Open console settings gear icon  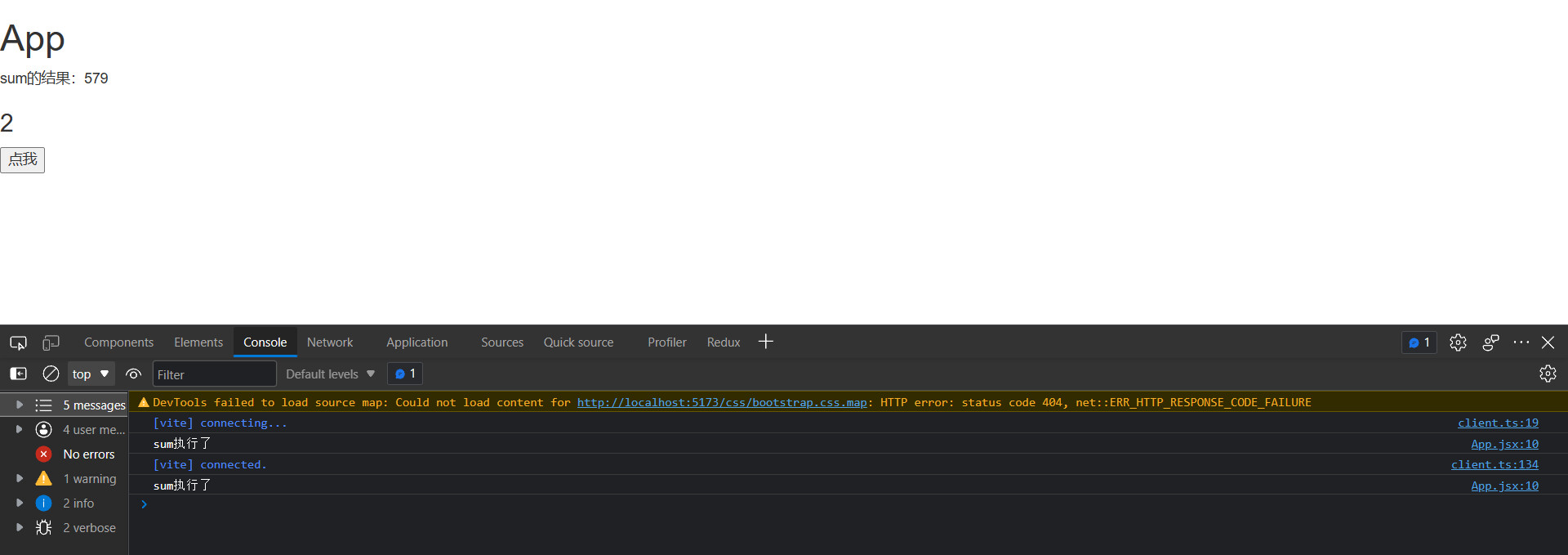click(x=1548, y=374)
